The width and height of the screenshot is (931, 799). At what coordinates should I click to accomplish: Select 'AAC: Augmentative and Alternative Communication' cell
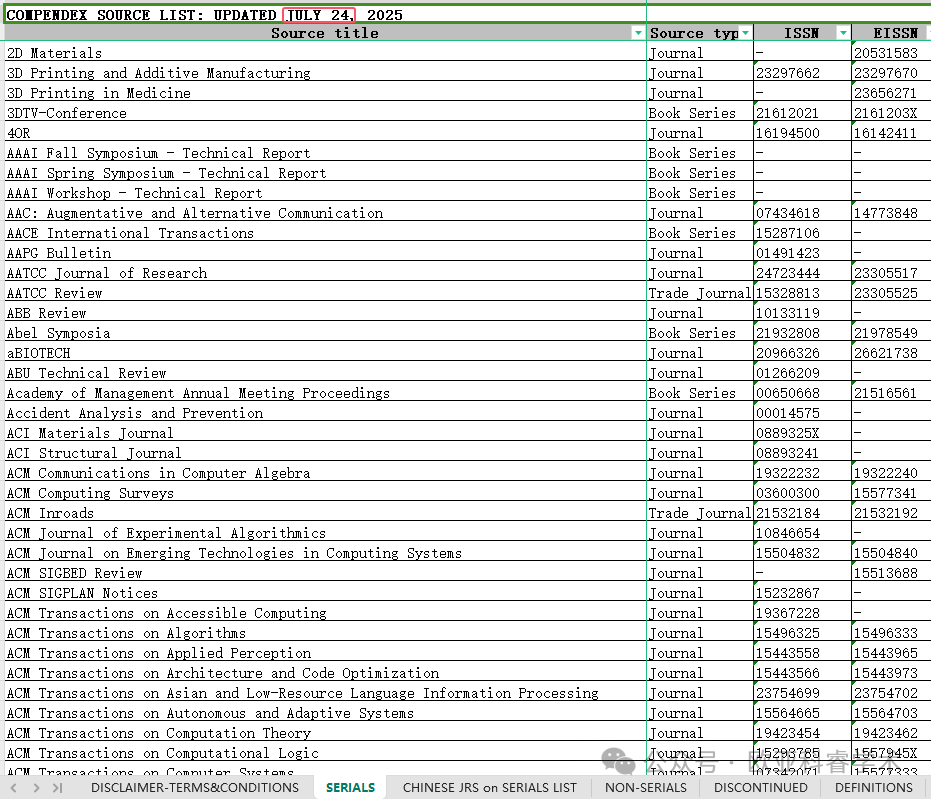(325, 213)
